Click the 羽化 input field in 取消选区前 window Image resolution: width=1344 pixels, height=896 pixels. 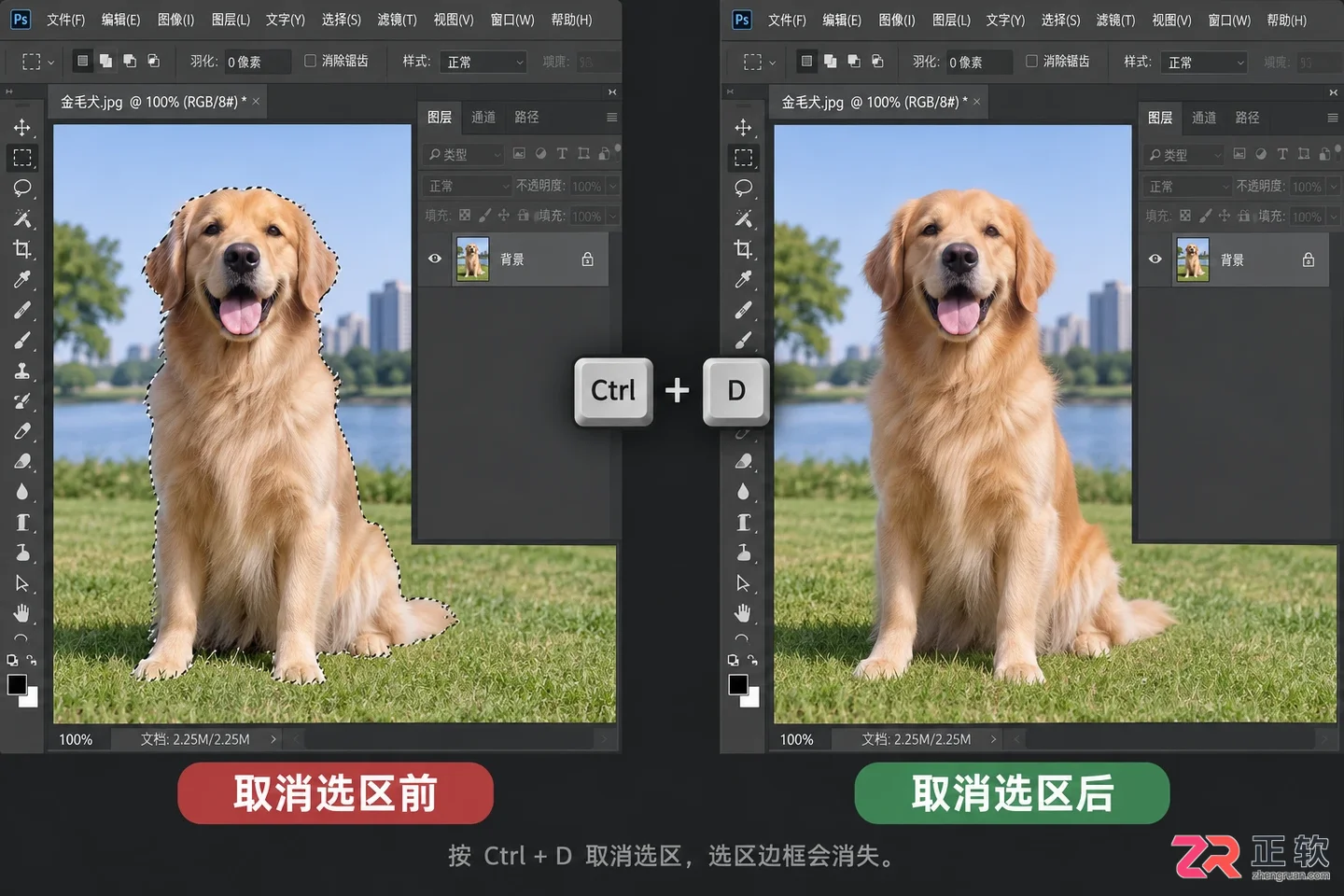(258, 62)
